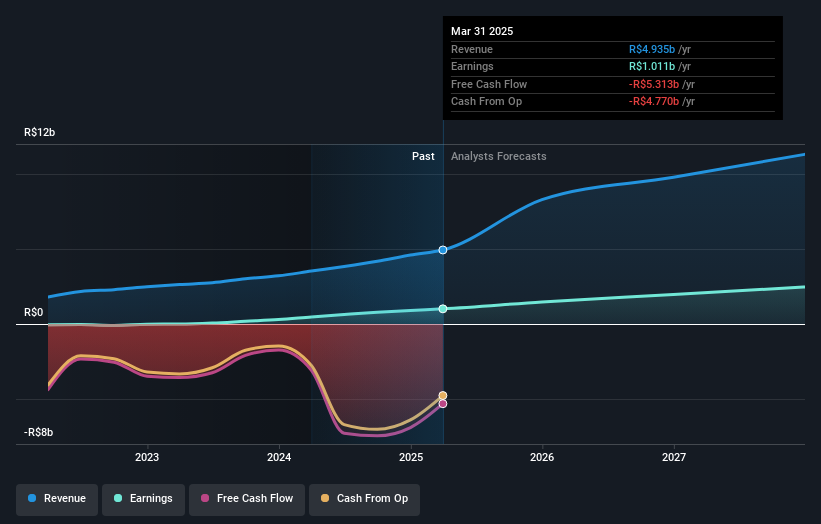Click the 2025 x-axis label
This screenshot has width=821, height=524.
pos(411,457)
